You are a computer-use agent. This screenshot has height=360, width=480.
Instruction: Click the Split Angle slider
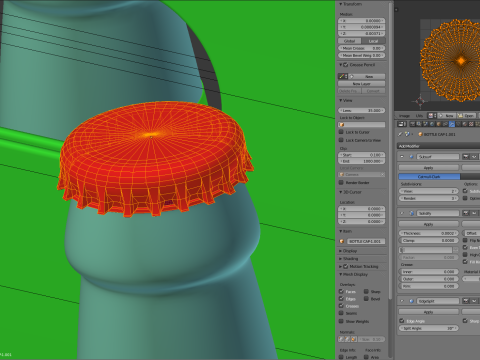pyautogui.click(x=429, y=328)
